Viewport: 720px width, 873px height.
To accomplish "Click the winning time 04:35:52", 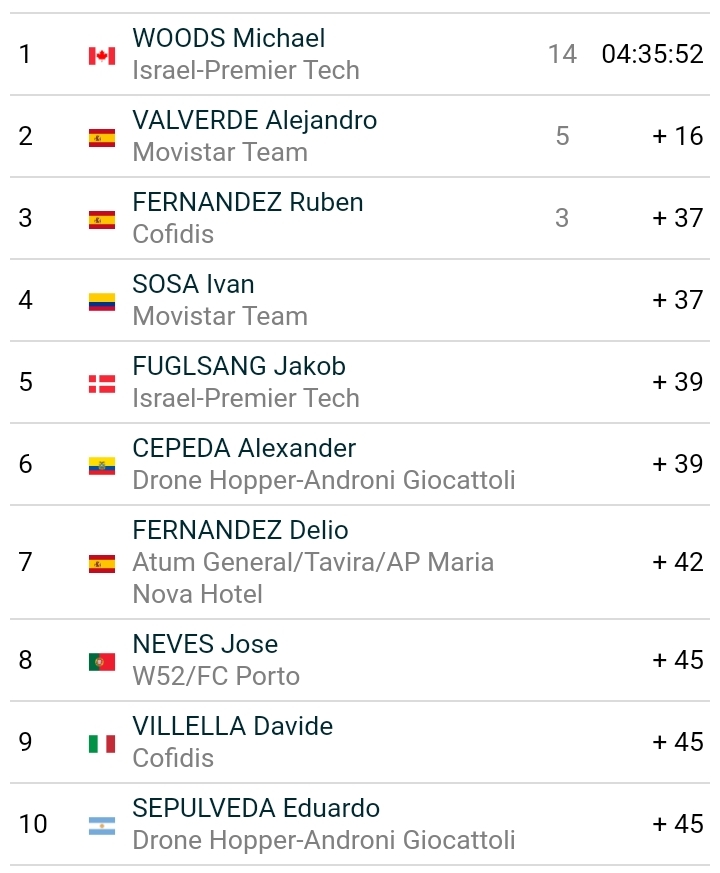I will click(652, 54).
